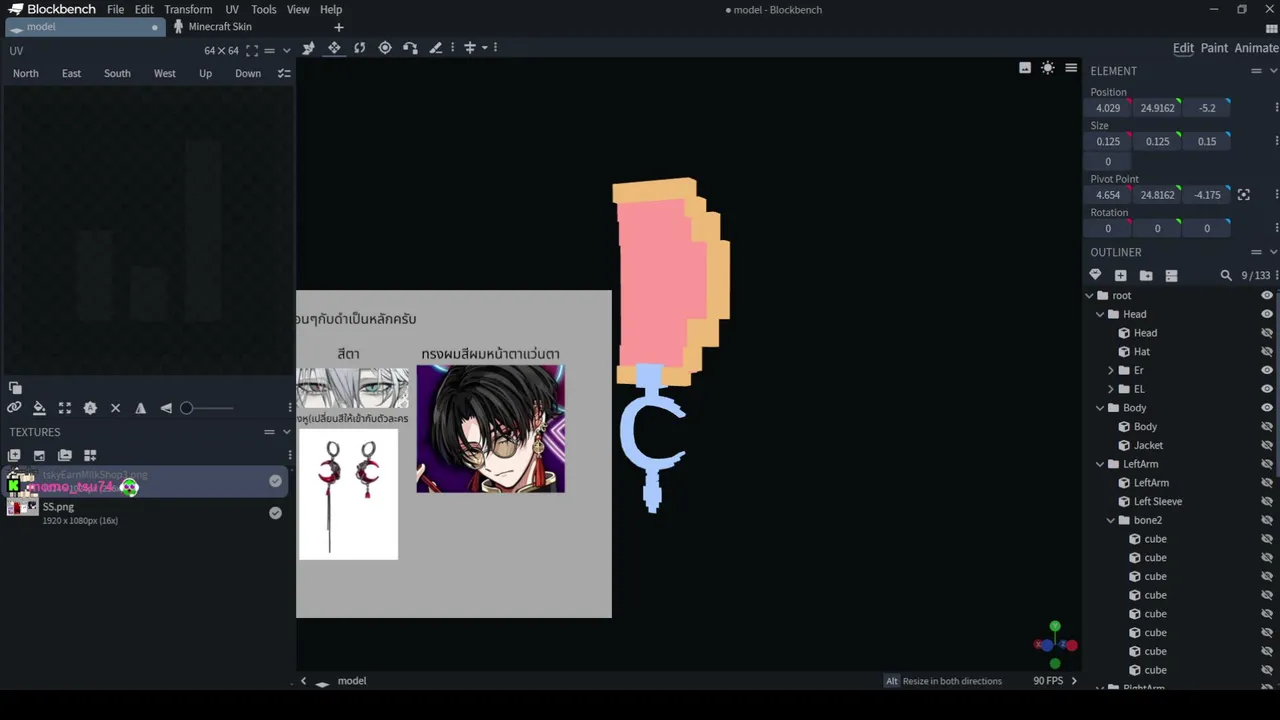Open the Edit menu
Image resolution: width=1280 pixels, height=720 pixels.
pyautogui.click(x=144, y=9)
